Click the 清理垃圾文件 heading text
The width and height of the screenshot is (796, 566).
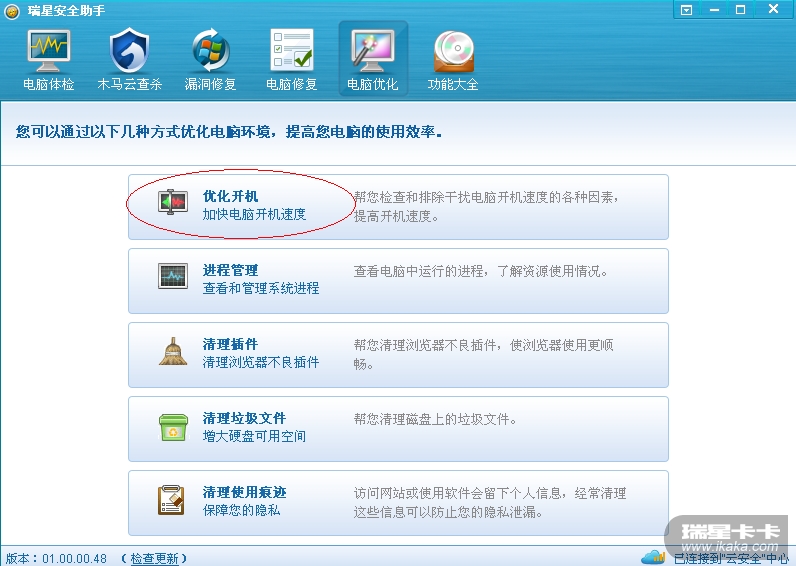click(244, 418)
